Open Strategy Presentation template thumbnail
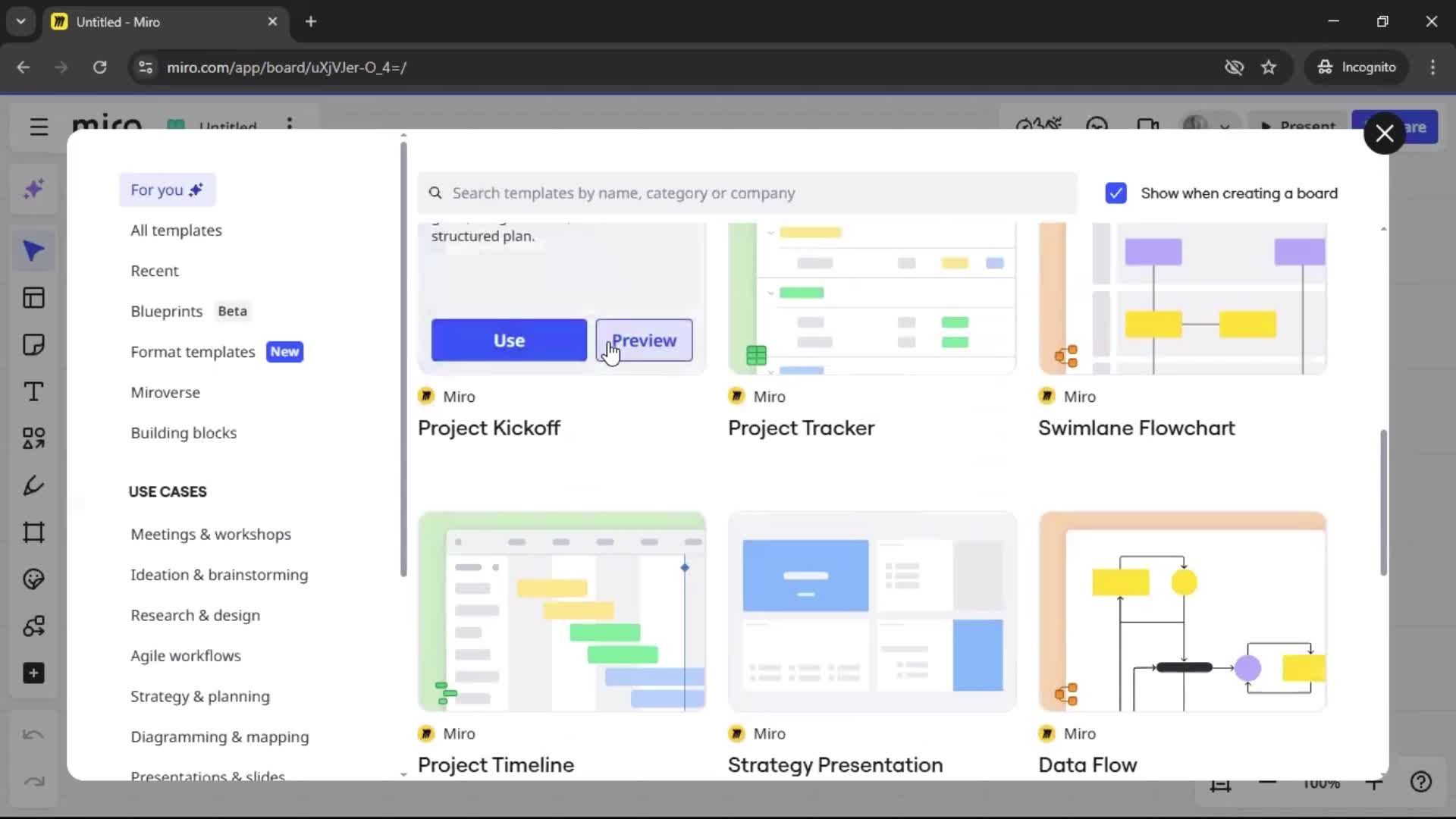Viewport: 1456px width, 819px height. click(872, 612)
